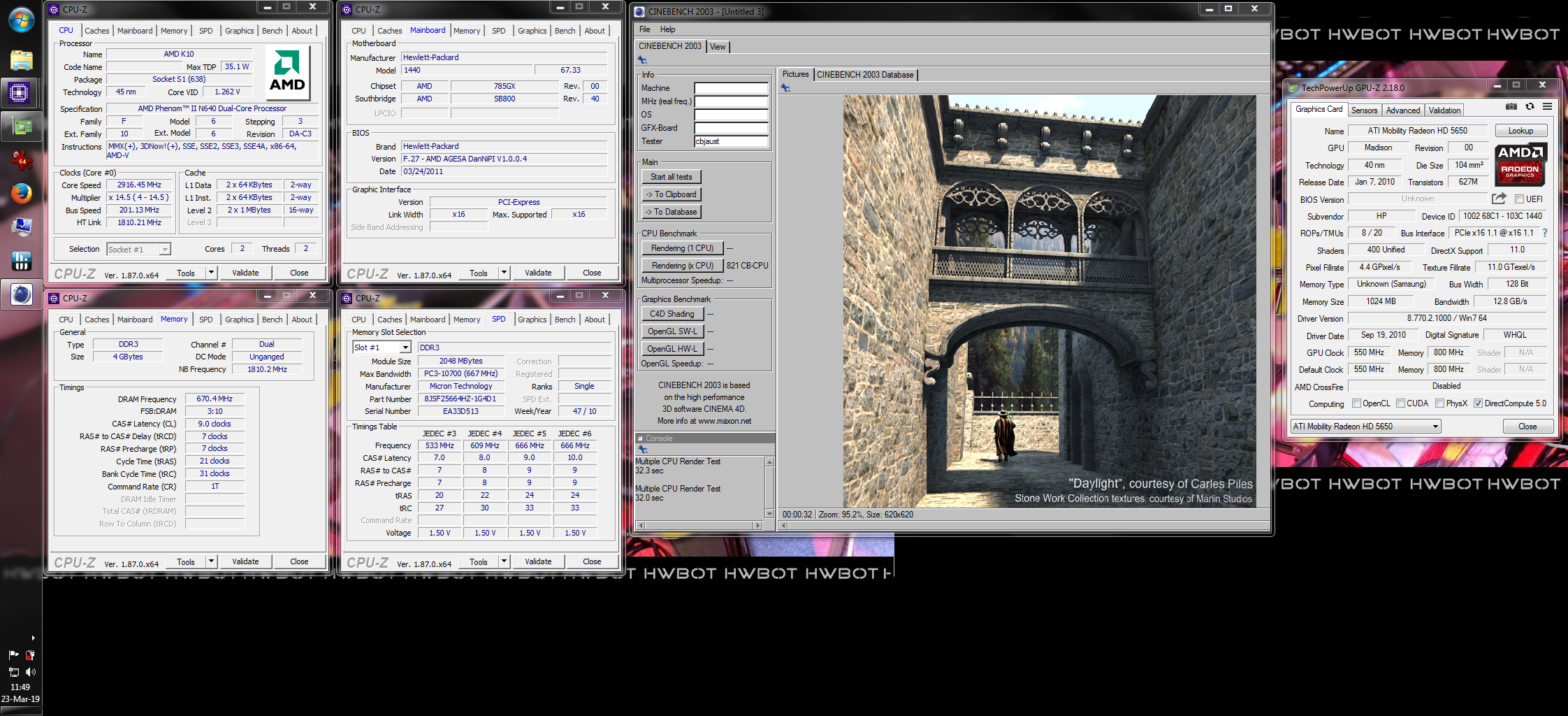
Task: Click the blue bars taskbar icon
Action: click(x=21, y=260)
